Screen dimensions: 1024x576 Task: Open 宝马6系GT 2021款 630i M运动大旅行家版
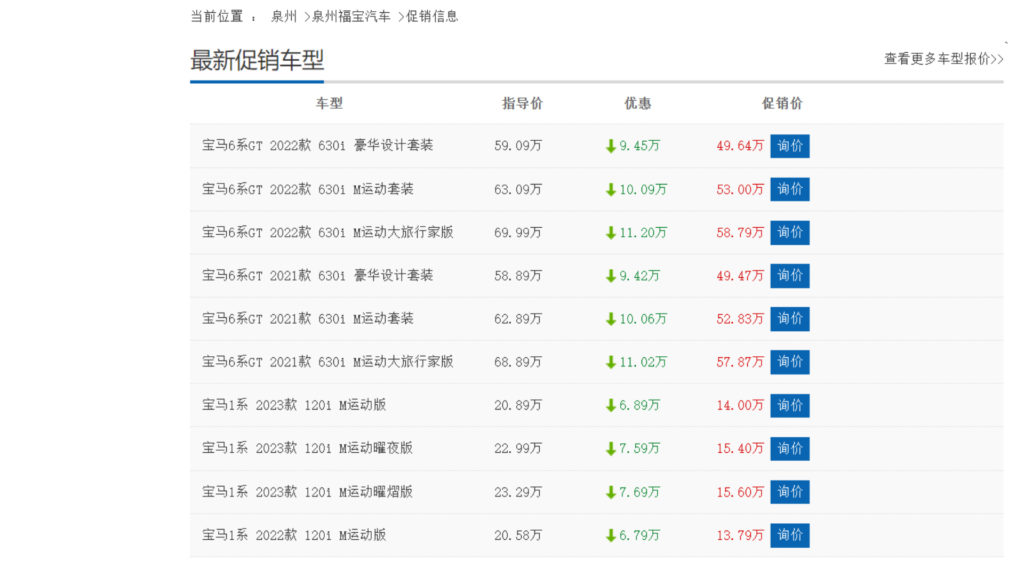[x=327, y=362]
